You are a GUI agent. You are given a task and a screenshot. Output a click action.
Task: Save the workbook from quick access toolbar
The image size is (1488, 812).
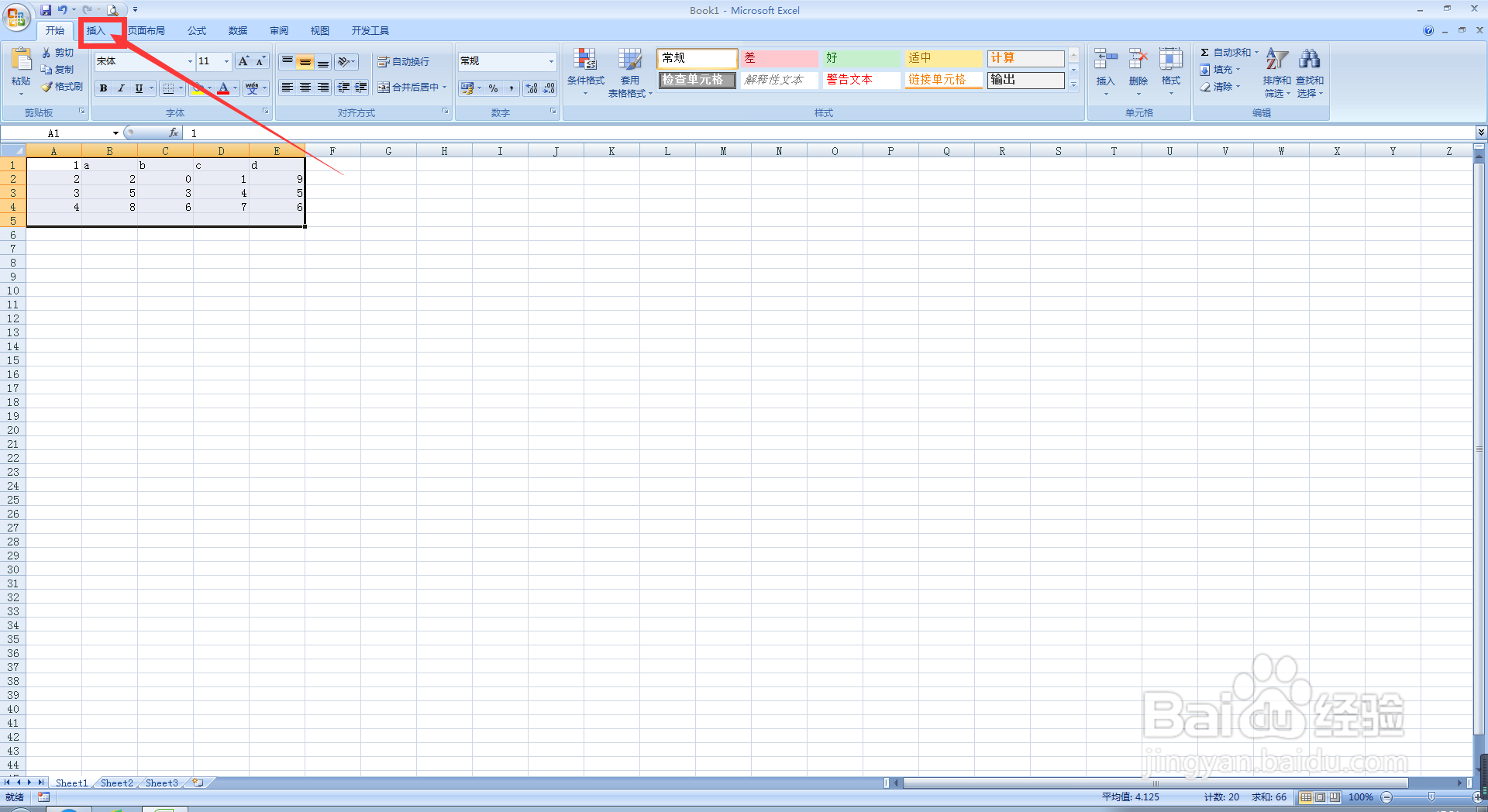(x=46, y=10)
